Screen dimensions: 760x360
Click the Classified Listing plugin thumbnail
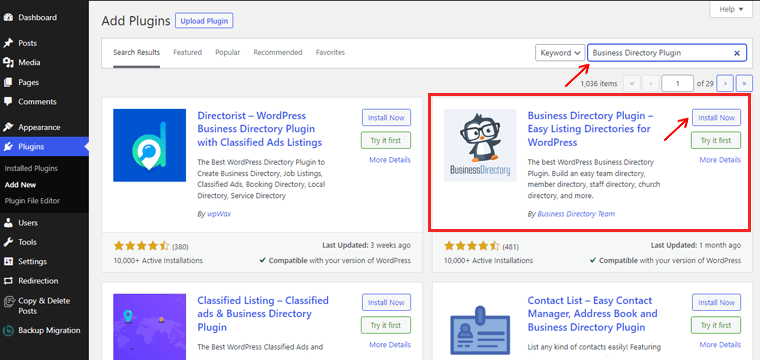coord(149,327)
